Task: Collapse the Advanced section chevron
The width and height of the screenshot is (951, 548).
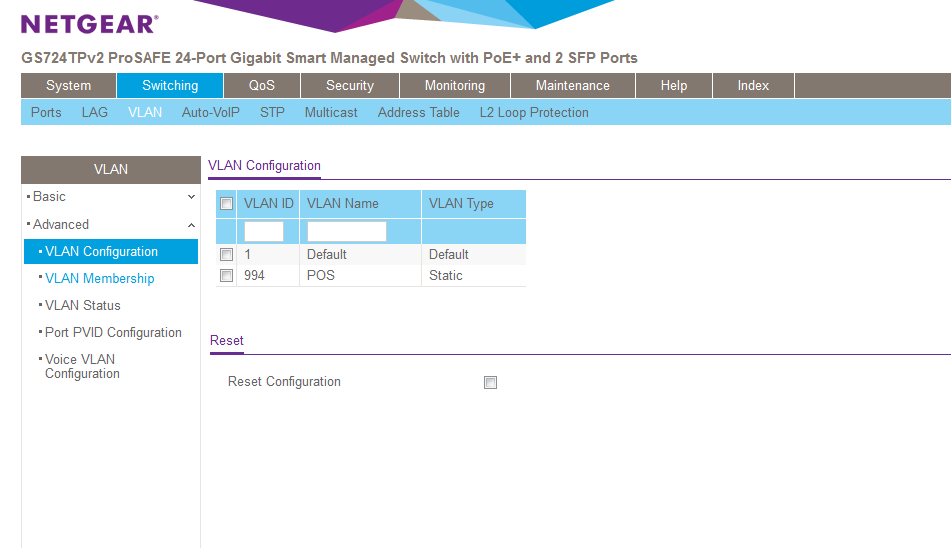Action: 191,225
